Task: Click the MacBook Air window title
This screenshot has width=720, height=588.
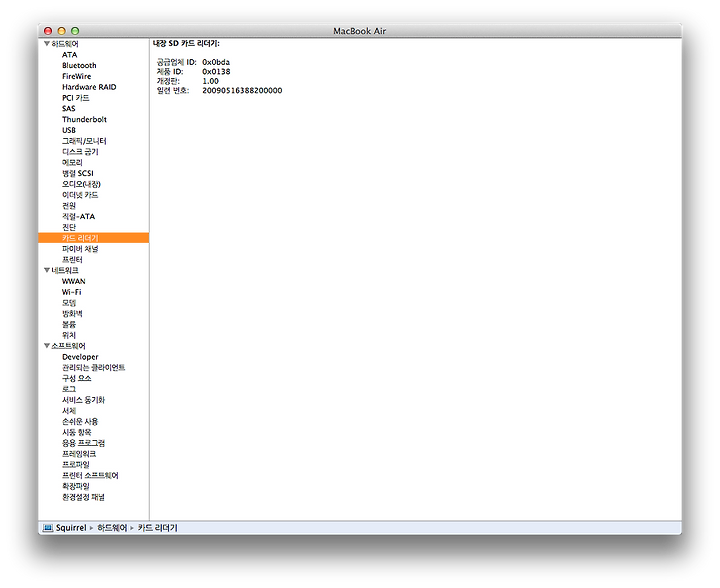Action: [360, 31]
